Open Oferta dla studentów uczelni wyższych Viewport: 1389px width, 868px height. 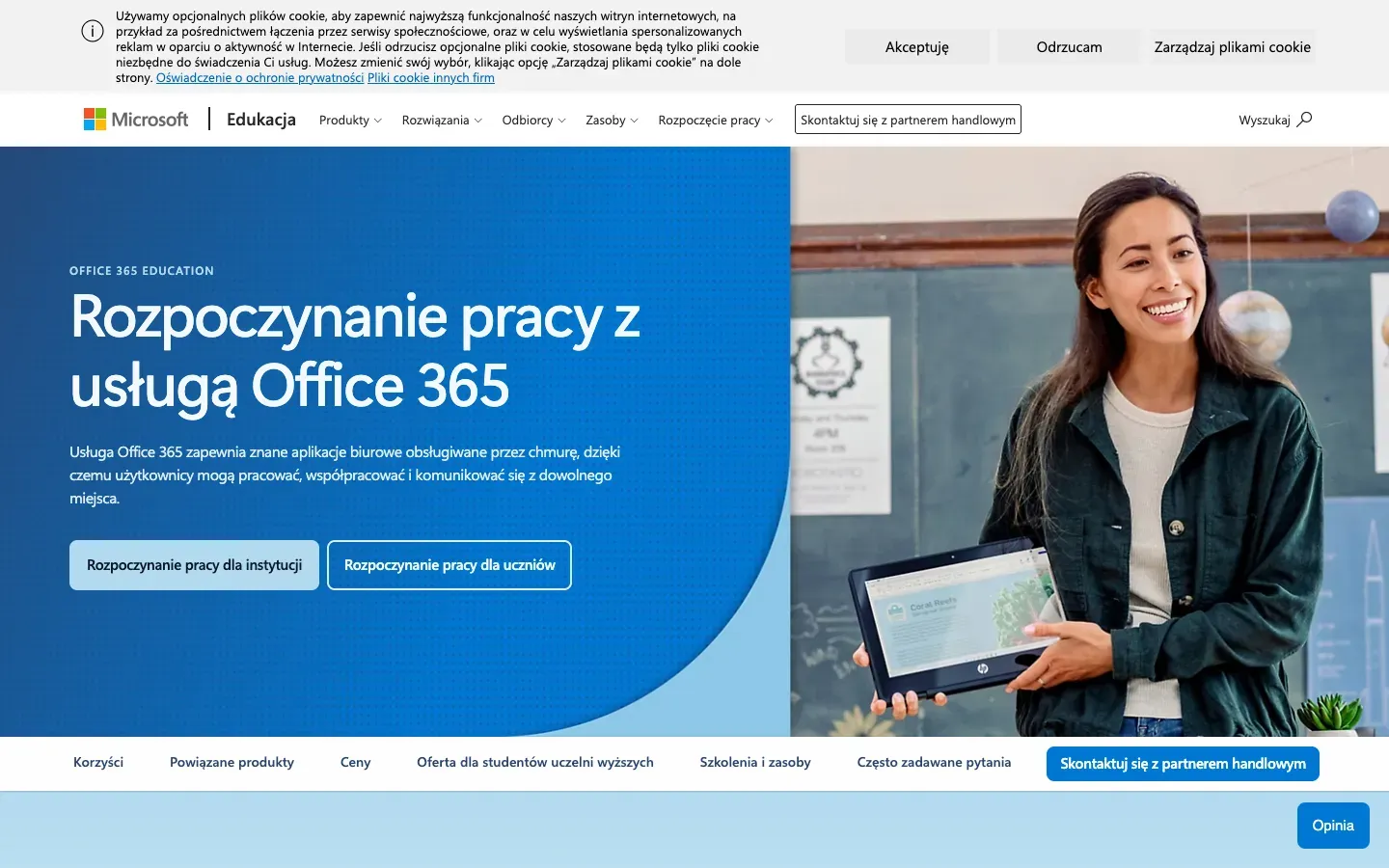point(535,762)
